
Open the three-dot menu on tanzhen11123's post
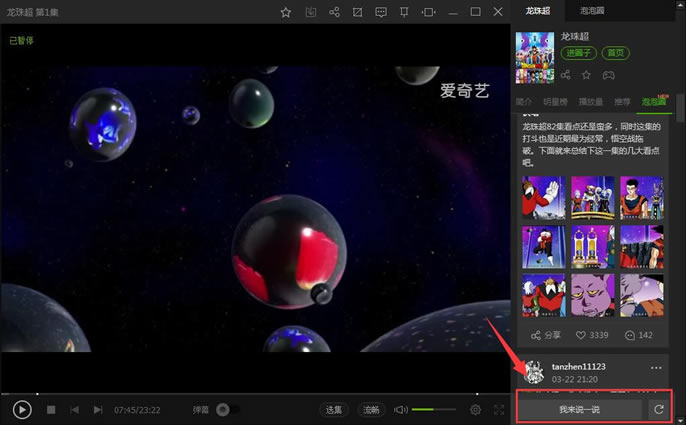click(656, 368)
